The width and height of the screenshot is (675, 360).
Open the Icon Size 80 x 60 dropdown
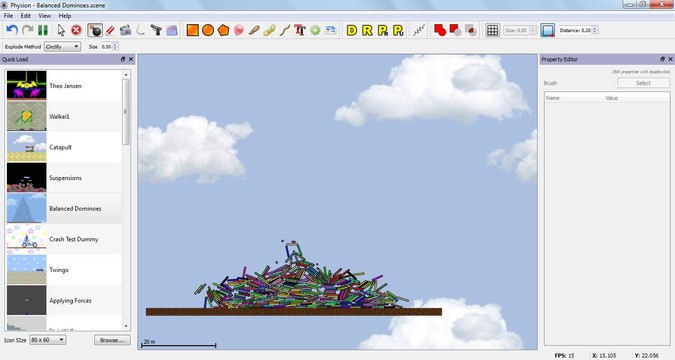click(x=47, y=340)
